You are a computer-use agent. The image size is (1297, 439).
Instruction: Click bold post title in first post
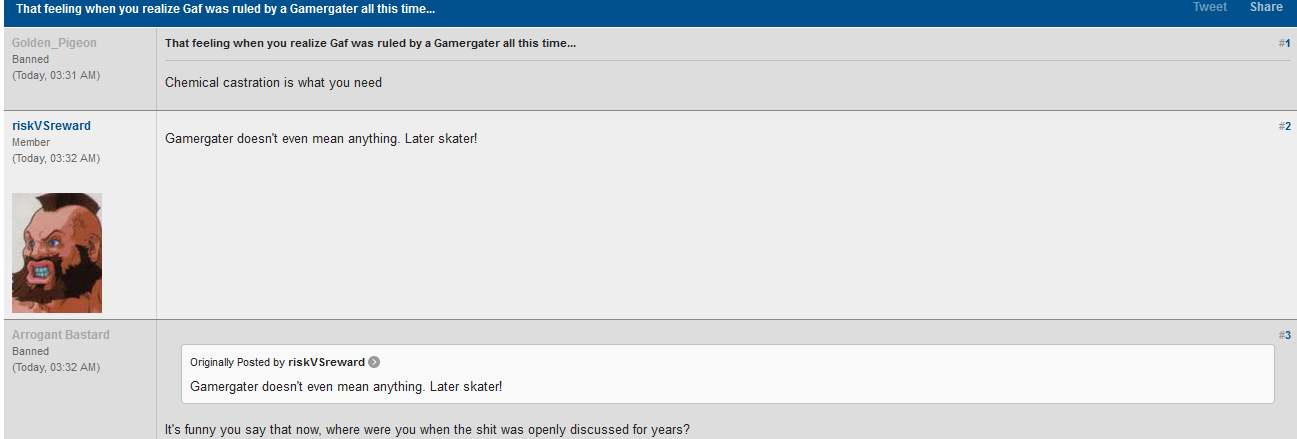[x=370, y=43]
